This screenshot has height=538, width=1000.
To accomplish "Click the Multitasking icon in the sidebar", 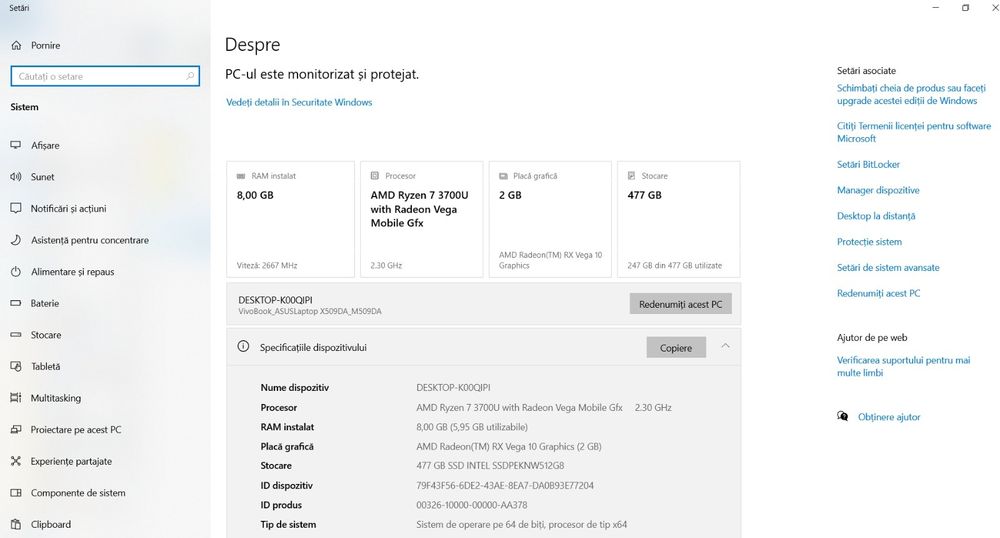I will click(16, 398).
